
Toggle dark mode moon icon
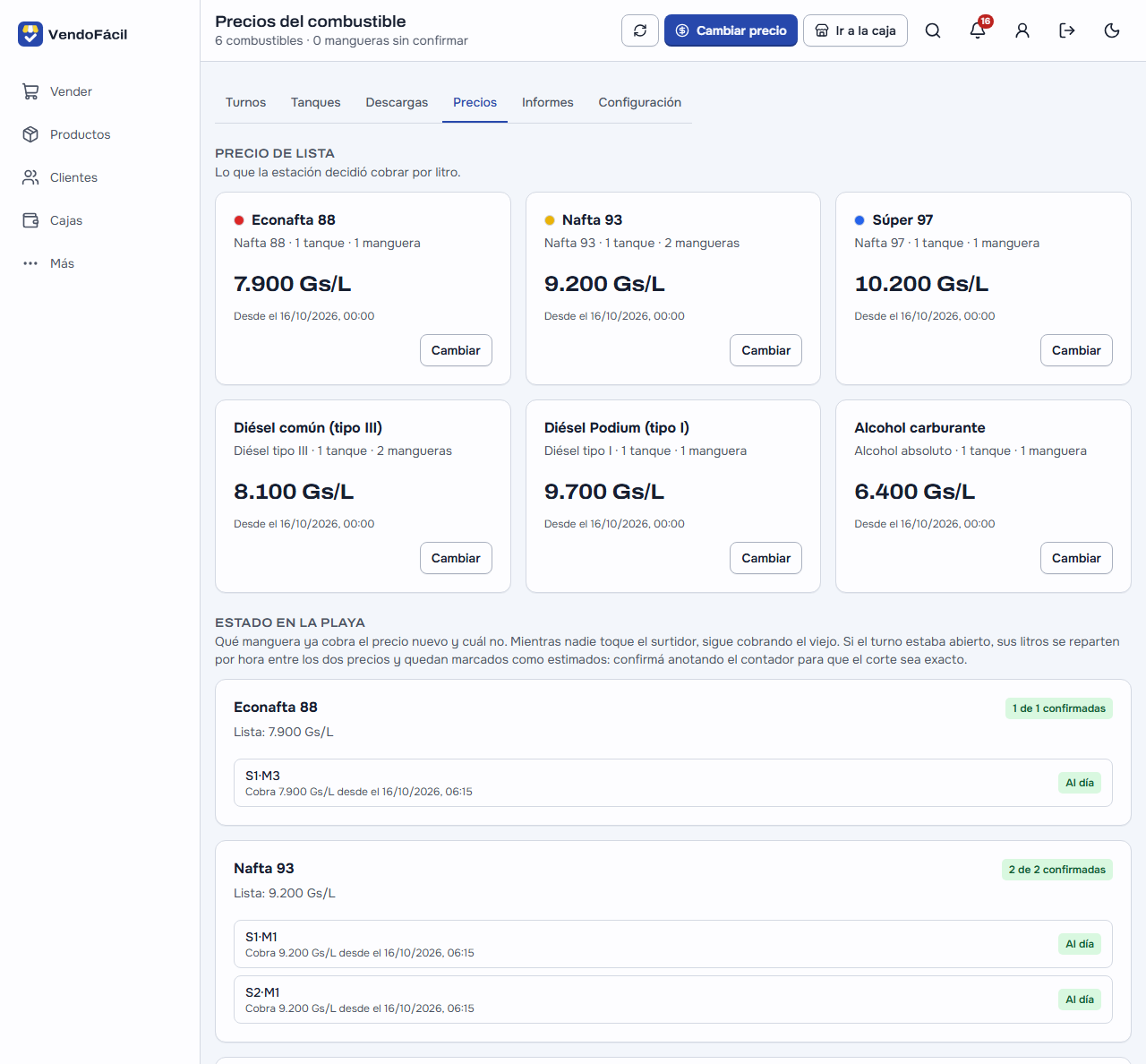(x=1112, y=30)
